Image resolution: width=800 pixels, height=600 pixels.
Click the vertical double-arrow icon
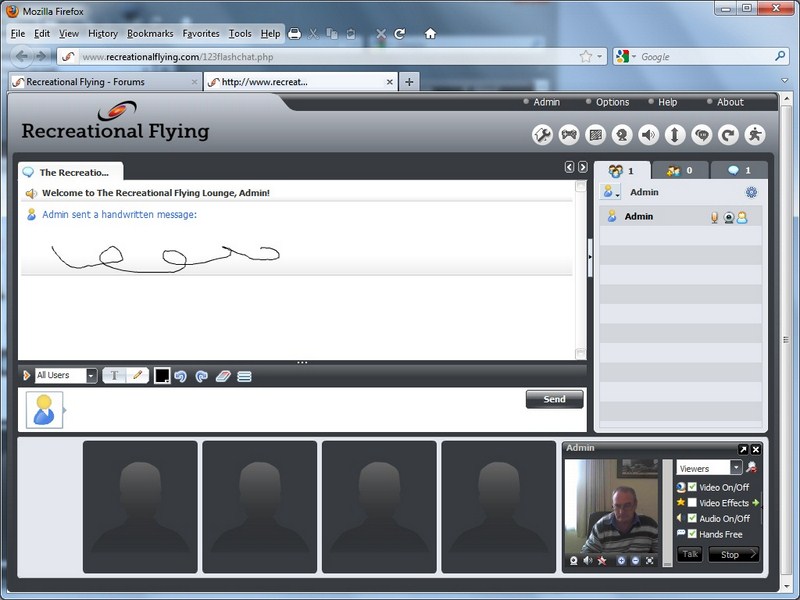(x=675, y=135)
